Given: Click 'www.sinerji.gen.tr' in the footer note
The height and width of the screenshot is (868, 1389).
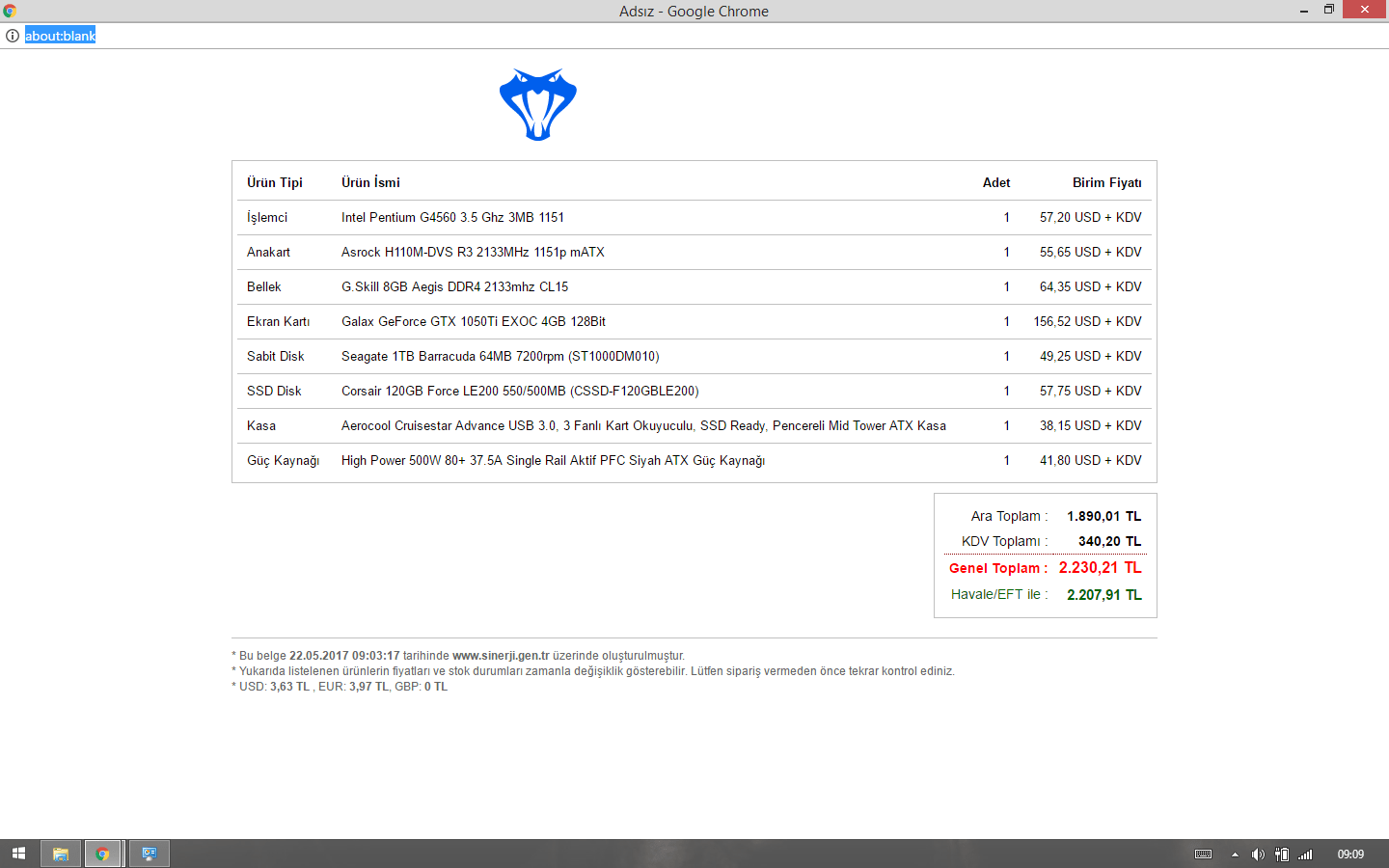Looking at the screenshot, I should tap(501, 656).
